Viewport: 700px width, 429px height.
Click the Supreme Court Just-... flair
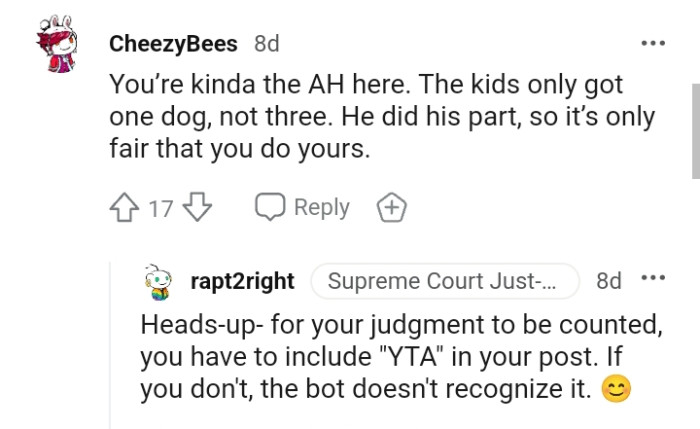pos(444,282)
